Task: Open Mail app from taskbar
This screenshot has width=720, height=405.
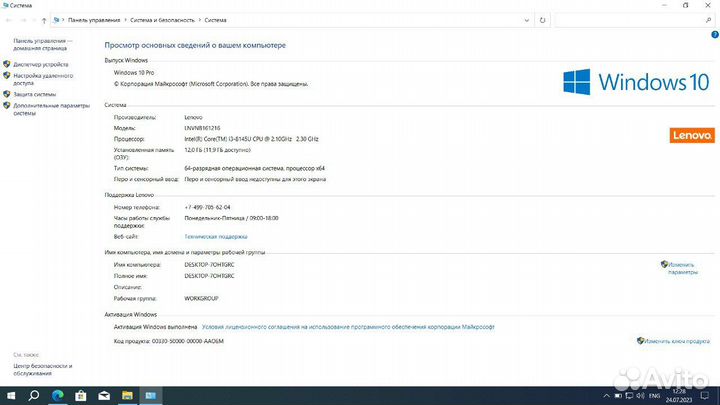Action: tap(104, 395)
